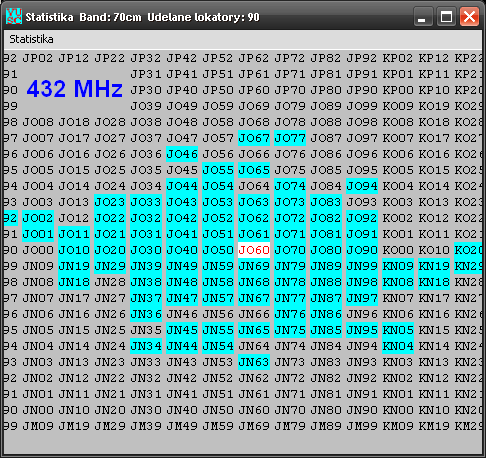Minimize the Statistika window

click(x=422, y=16)
